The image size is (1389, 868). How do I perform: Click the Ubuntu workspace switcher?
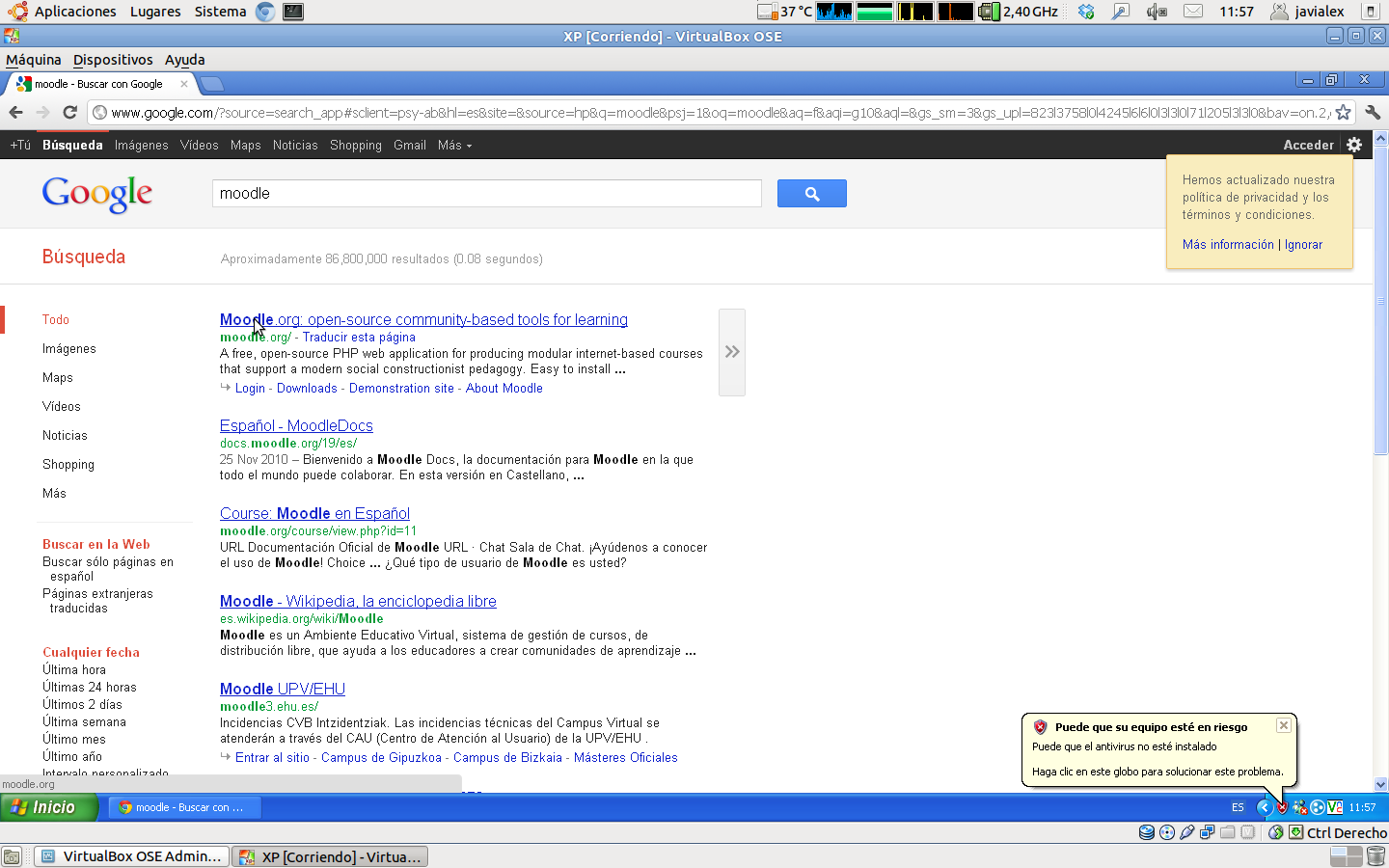[x=1346, y=856]
